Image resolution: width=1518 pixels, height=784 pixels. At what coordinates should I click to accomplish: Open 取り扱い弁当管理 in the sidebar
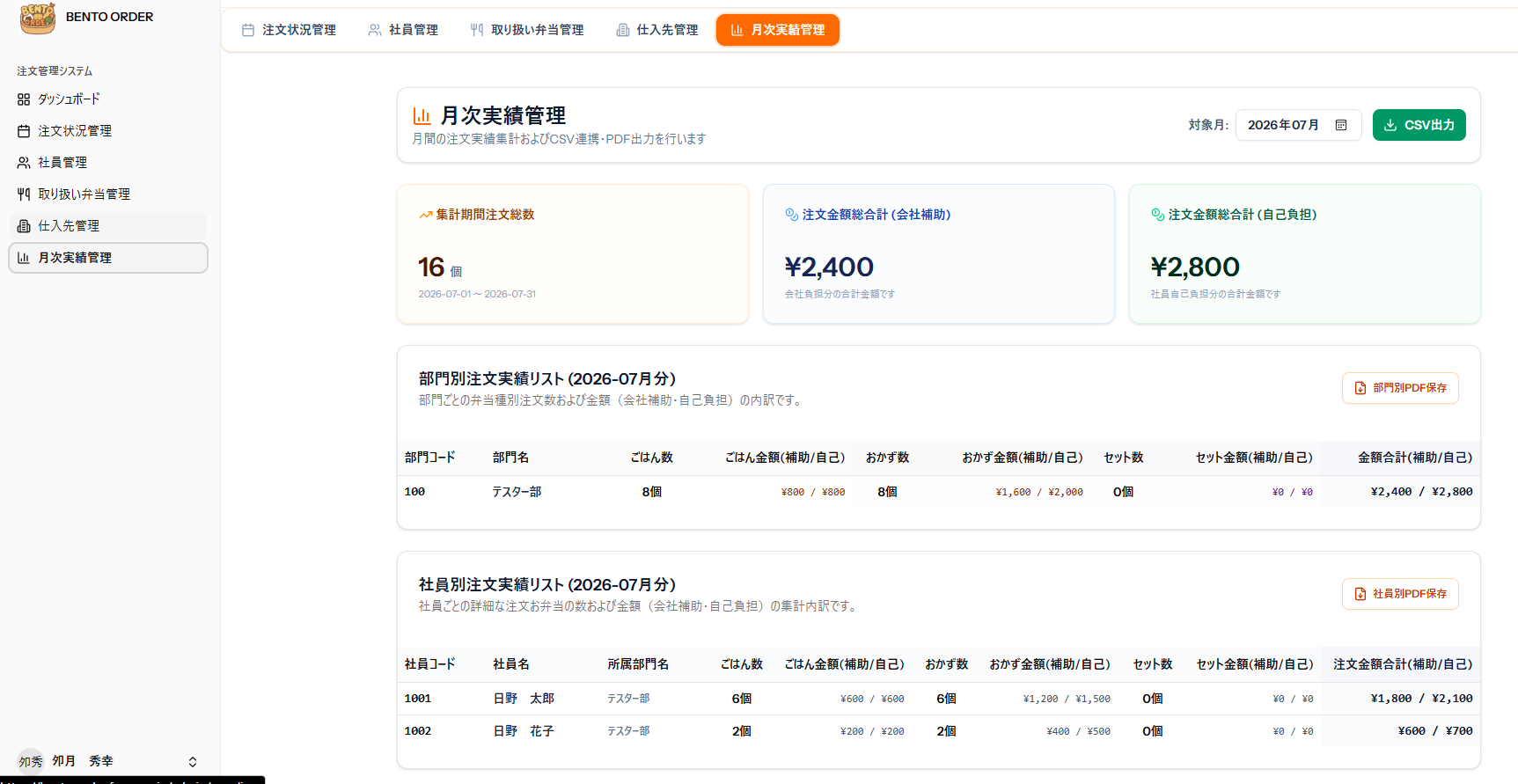coord(107,194)
